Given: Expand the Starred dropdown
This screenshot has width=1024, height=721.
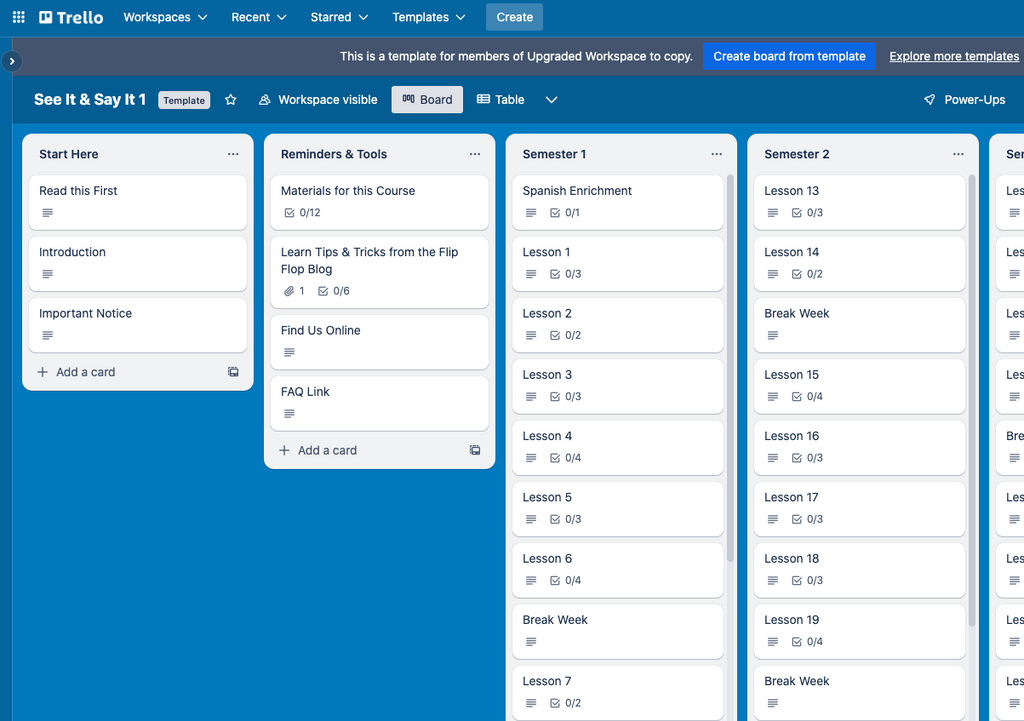Looking at the screenshot, I should 339,17.
